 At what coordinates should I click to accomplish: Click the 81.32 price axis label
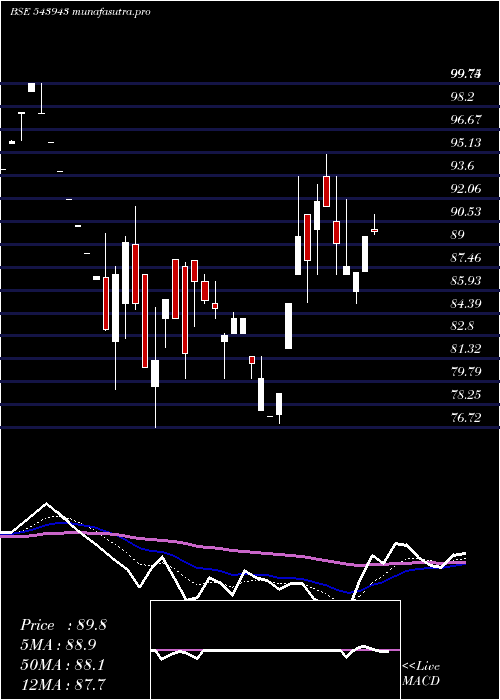(x=466, y=349)
